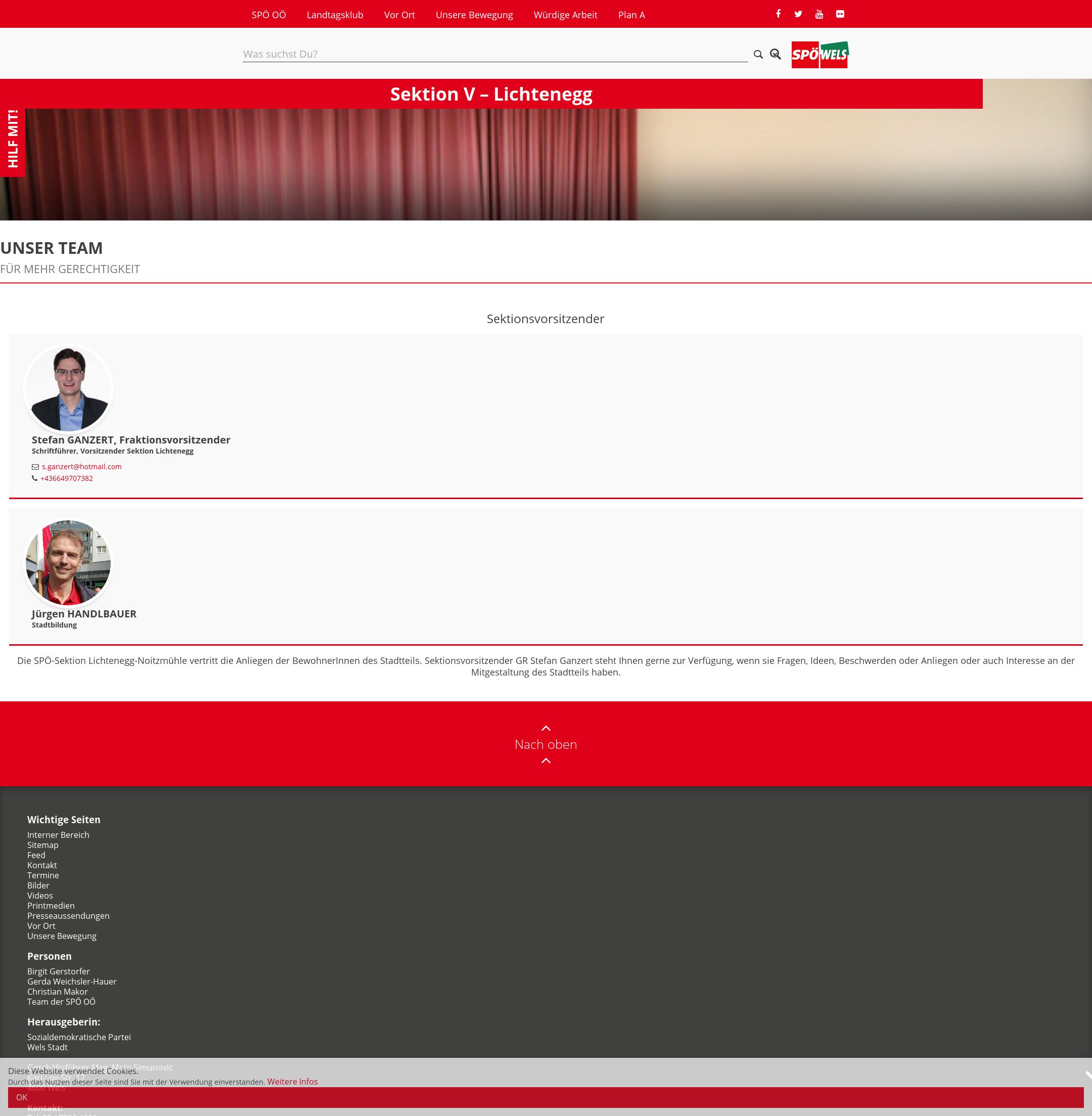
Task: Click the search magnifier icon
Action: pyautogui.click(x=758, y=54)
